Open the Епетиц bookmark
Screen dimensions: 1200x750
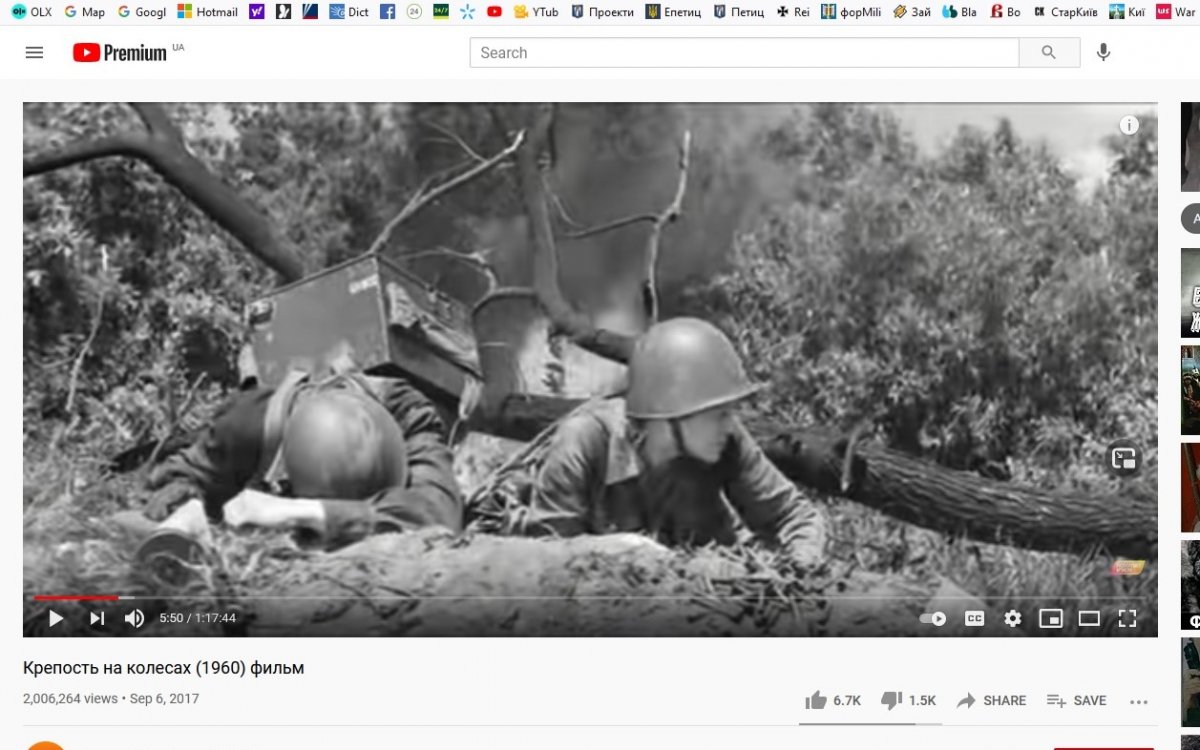point(673,12)
